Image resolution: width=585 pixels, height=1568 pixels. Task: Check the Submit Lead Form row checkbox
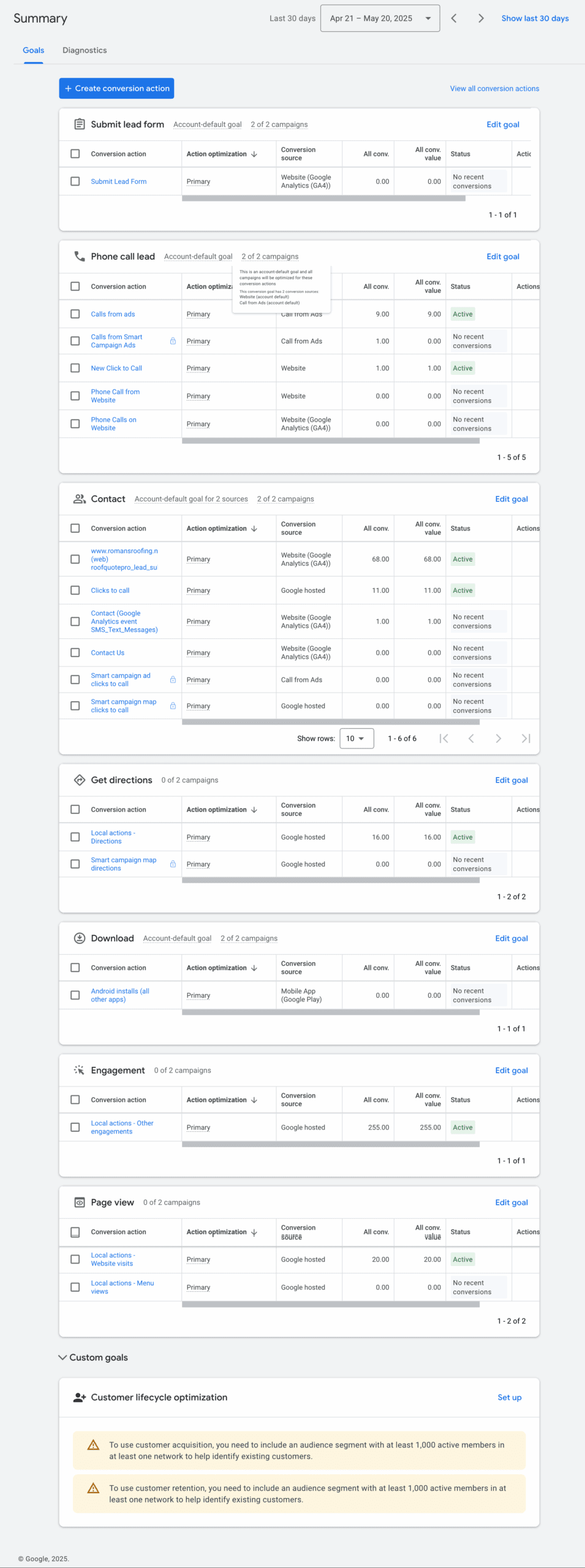pos(75,181)
